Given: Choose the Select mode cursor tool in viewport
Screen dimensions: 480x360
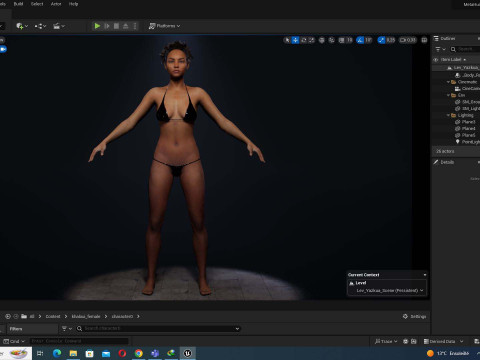Looking at the screenshot, I should (287, 40).
